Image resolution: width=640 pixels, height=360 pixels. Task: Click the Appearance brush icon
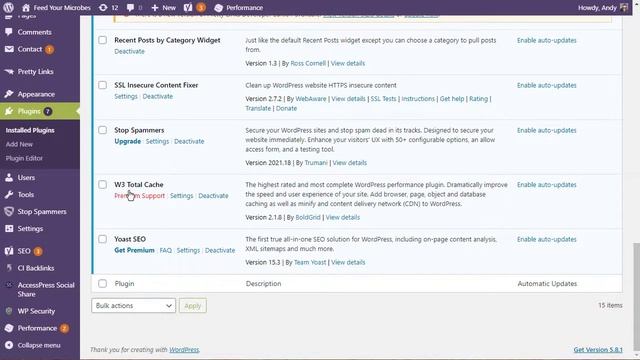coord(9,94)
